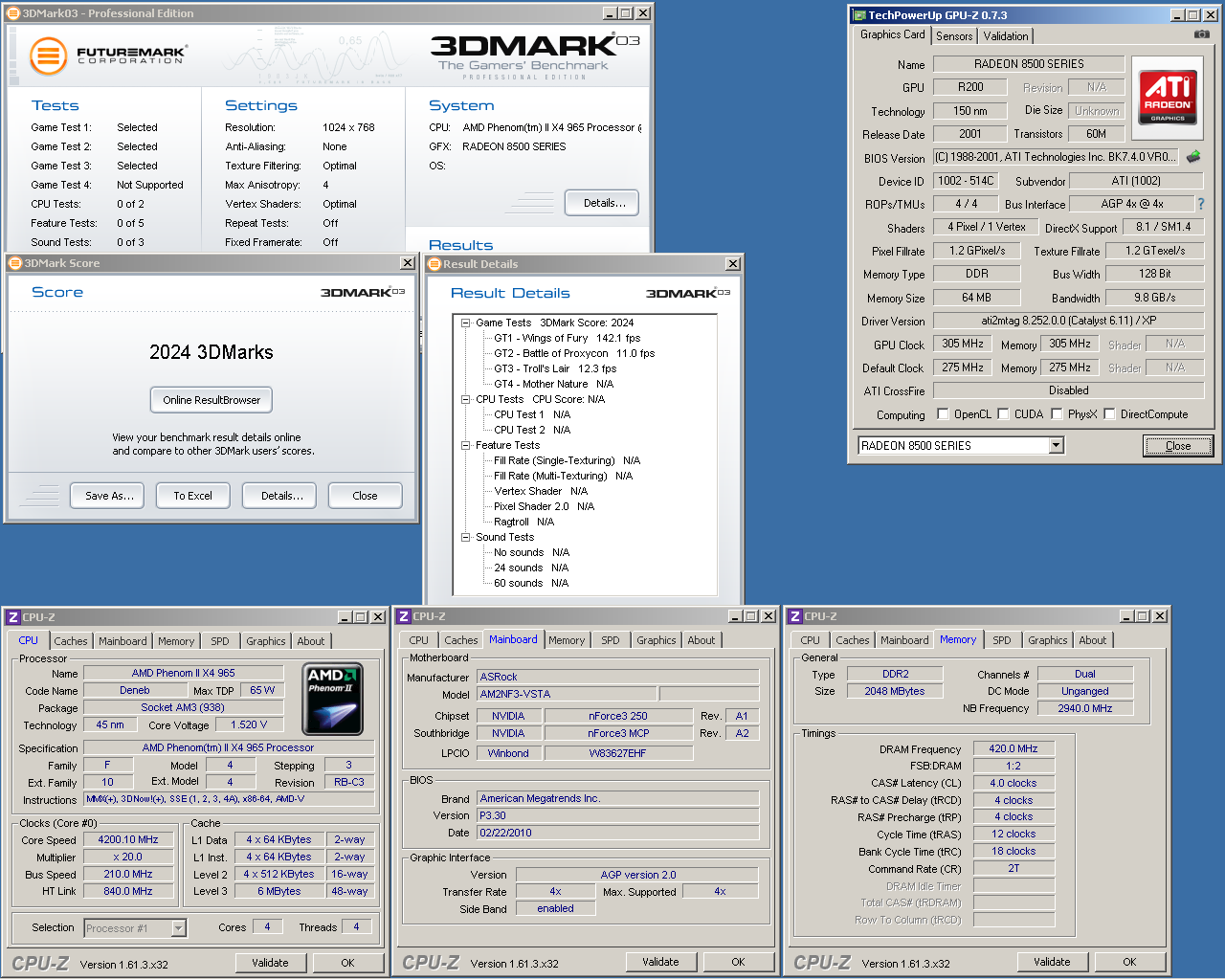Open the Processor #1 selection dropdown

tap(178, 927)
